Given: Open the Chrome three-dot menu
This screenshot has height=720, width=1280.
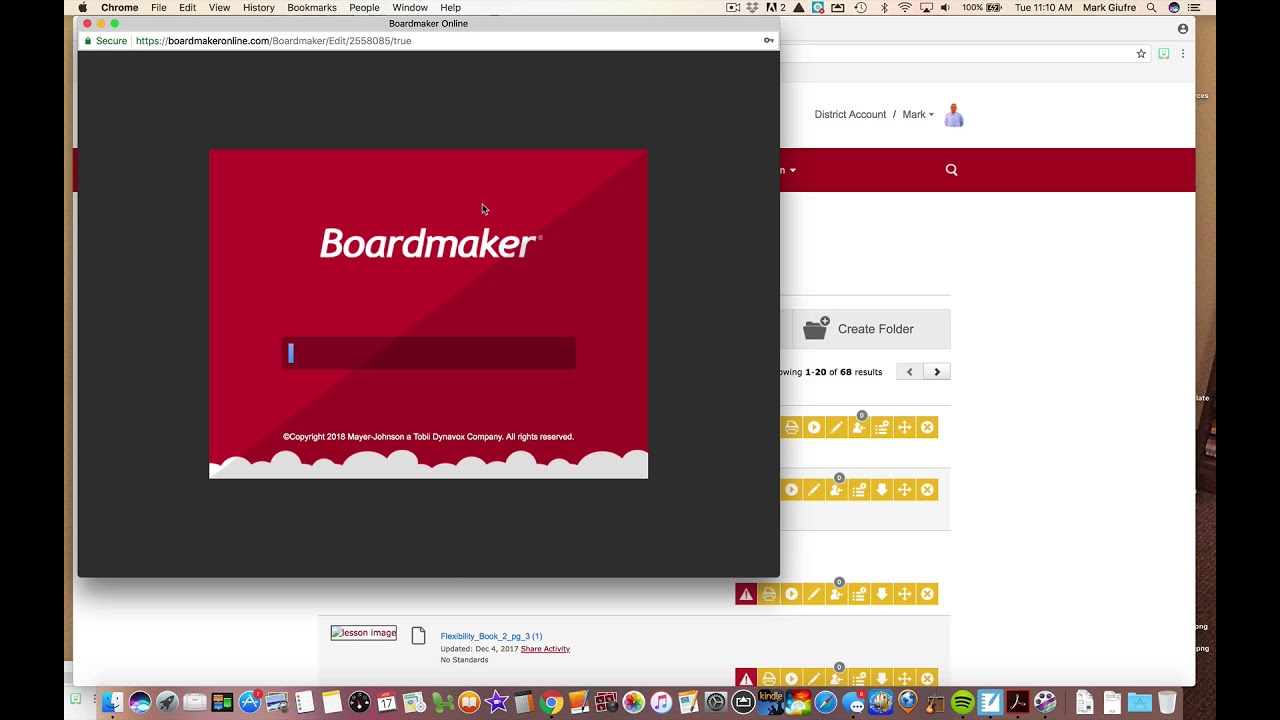Looking at the screenshot, I should (1183, 54).
